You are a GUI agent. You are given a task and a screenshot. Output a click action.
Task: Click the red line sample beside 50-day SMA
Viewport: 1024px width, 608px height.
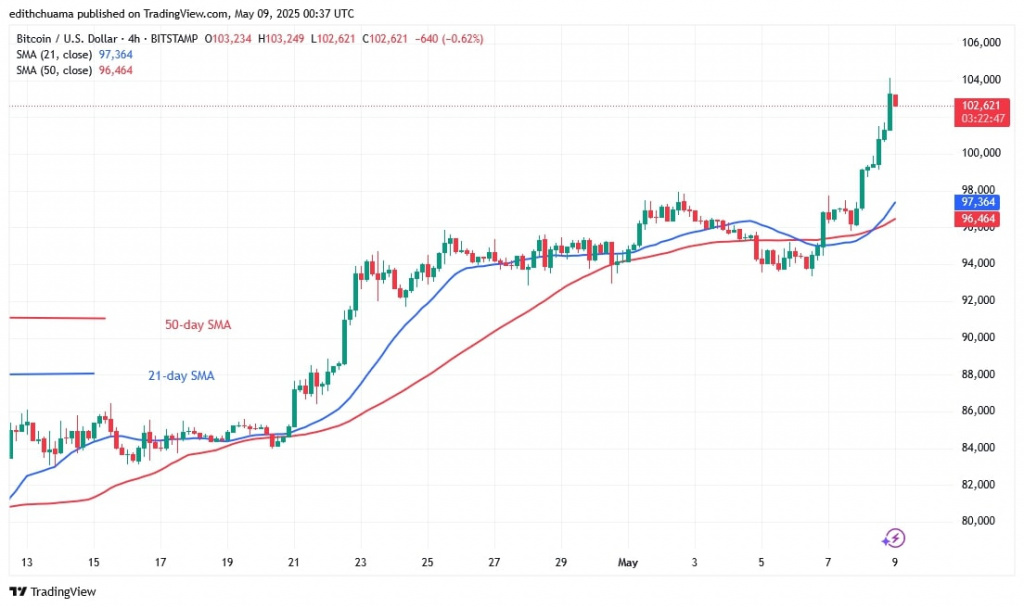click(57, 318)
